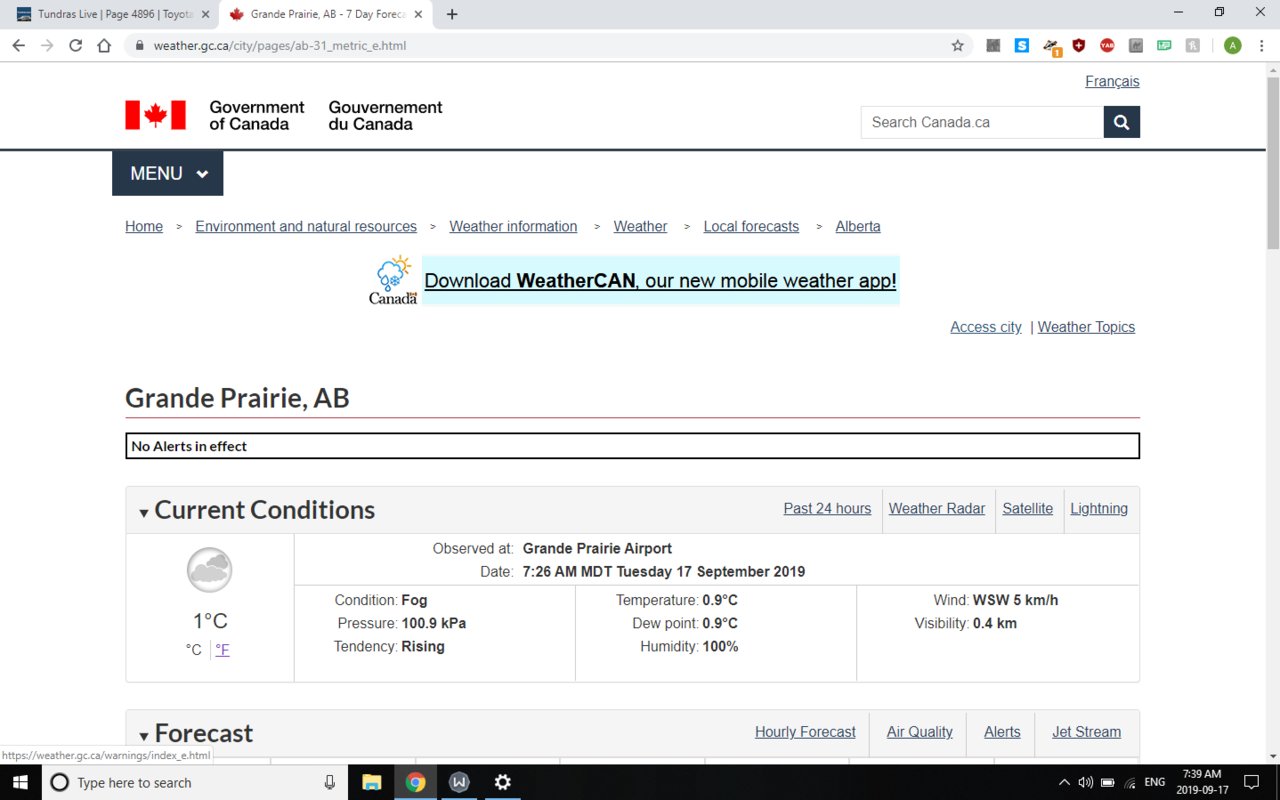Open Windows Start menu
The width and height of the screenshot is (1280, 800).
[20, 782]
